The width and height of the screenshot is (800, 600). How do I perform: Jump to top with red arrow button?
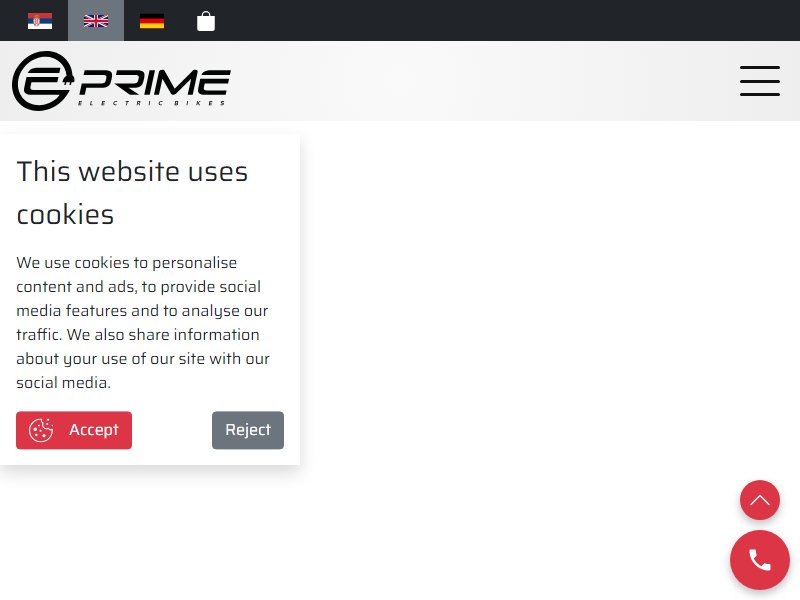760,500
